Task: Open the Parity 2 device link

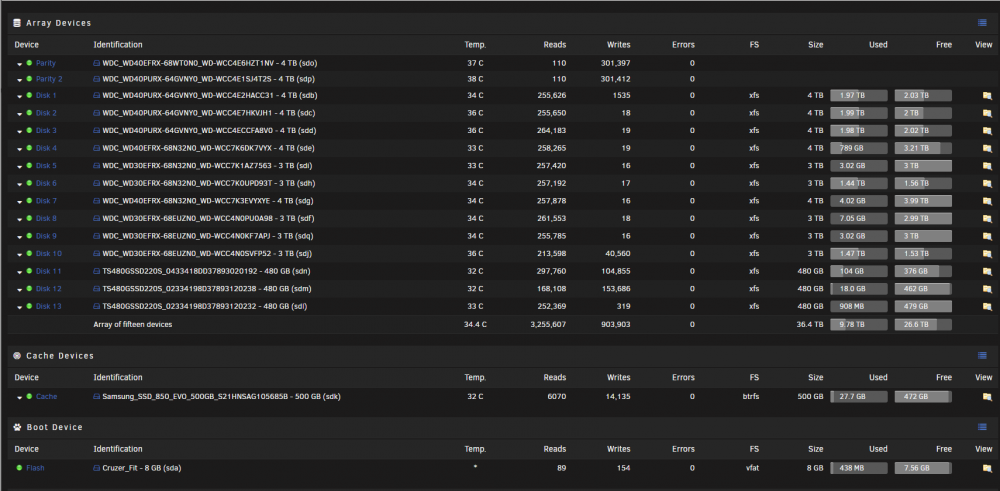Action: (x=49, y=79)
